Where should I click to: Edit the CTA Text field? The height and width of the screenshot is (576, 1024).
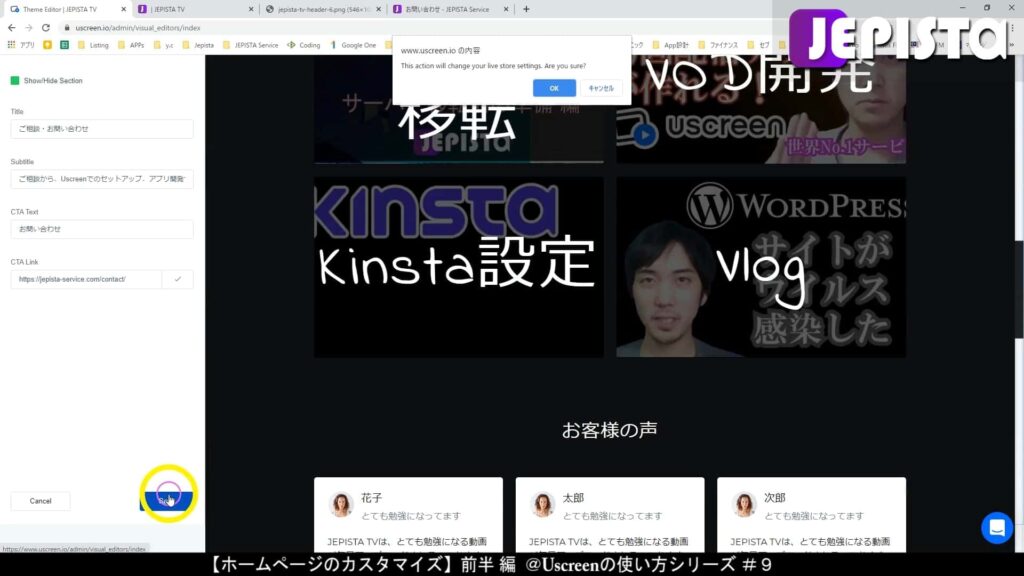point(102,229)
